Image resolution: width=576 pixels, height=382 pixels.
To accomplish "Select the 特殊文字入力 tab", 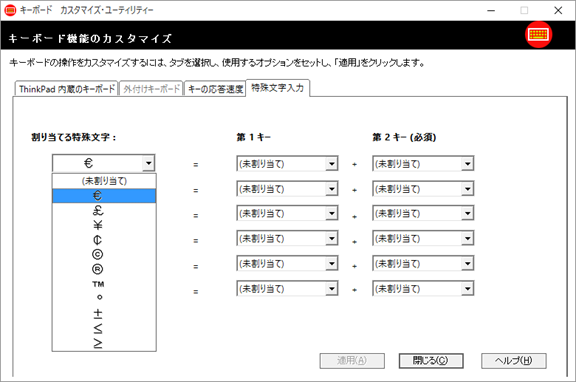I will click(x=278, y=88).
